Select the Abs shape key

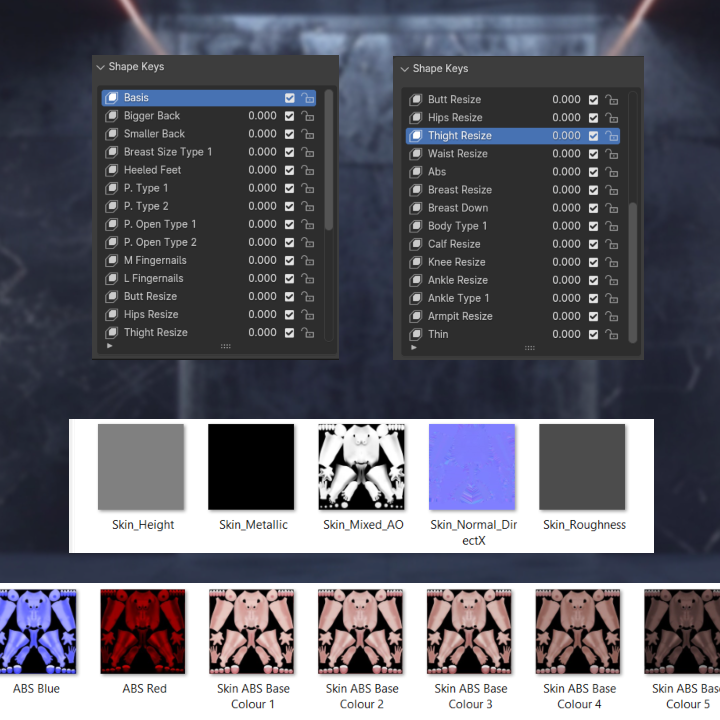437,172
